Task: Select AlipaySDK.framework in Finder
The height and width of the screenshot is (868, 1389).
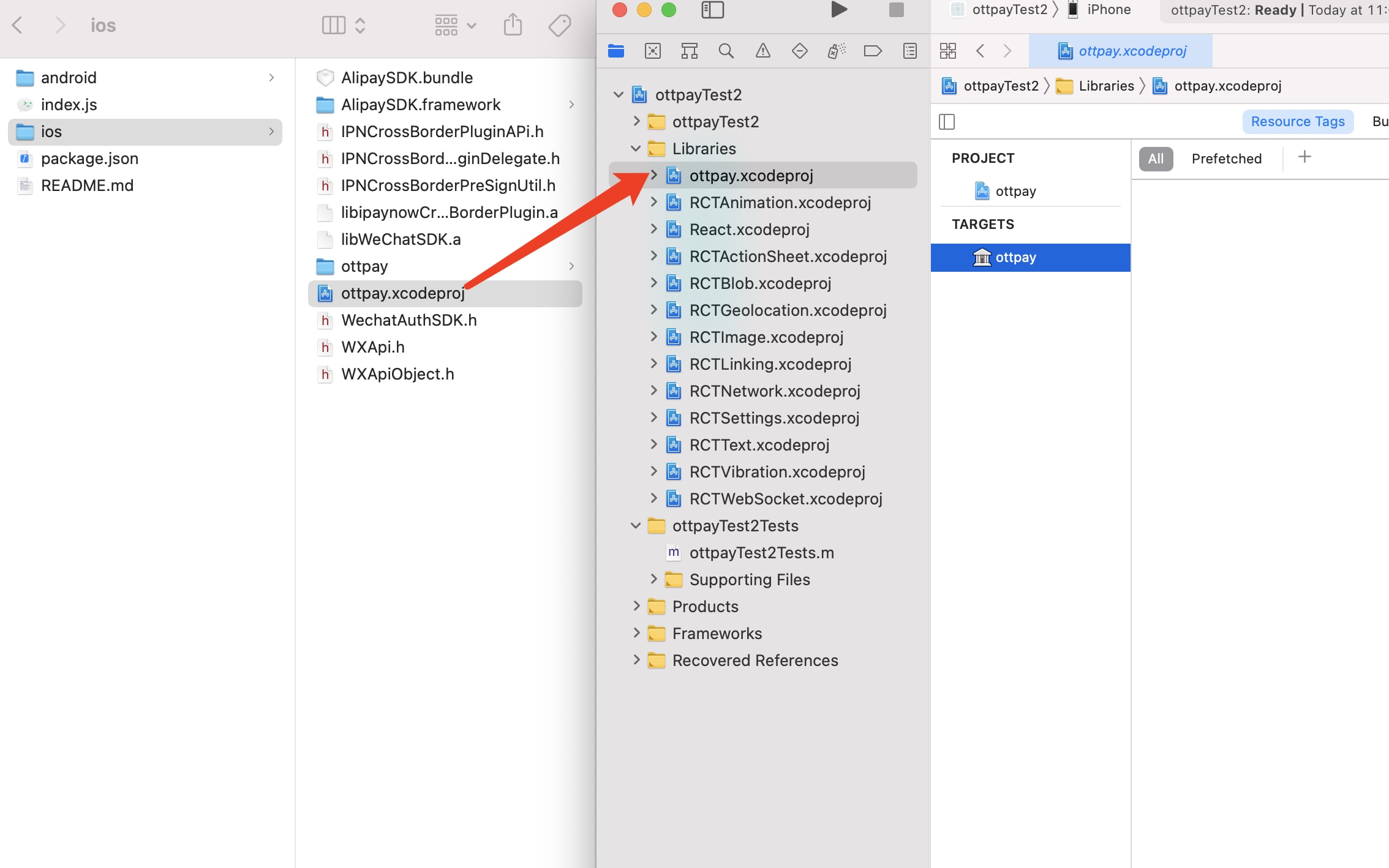Action: (x=445, y=105)
